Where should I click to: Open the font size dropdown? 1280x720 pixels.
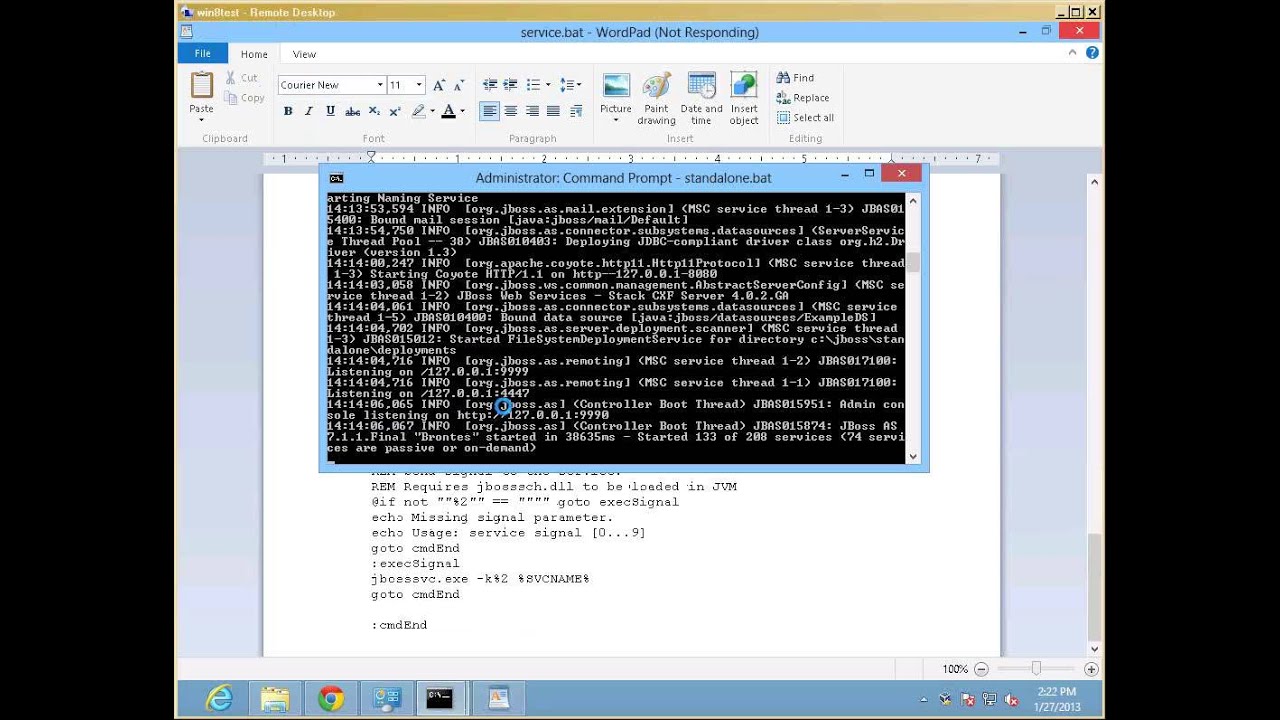(x=419, y=85)
